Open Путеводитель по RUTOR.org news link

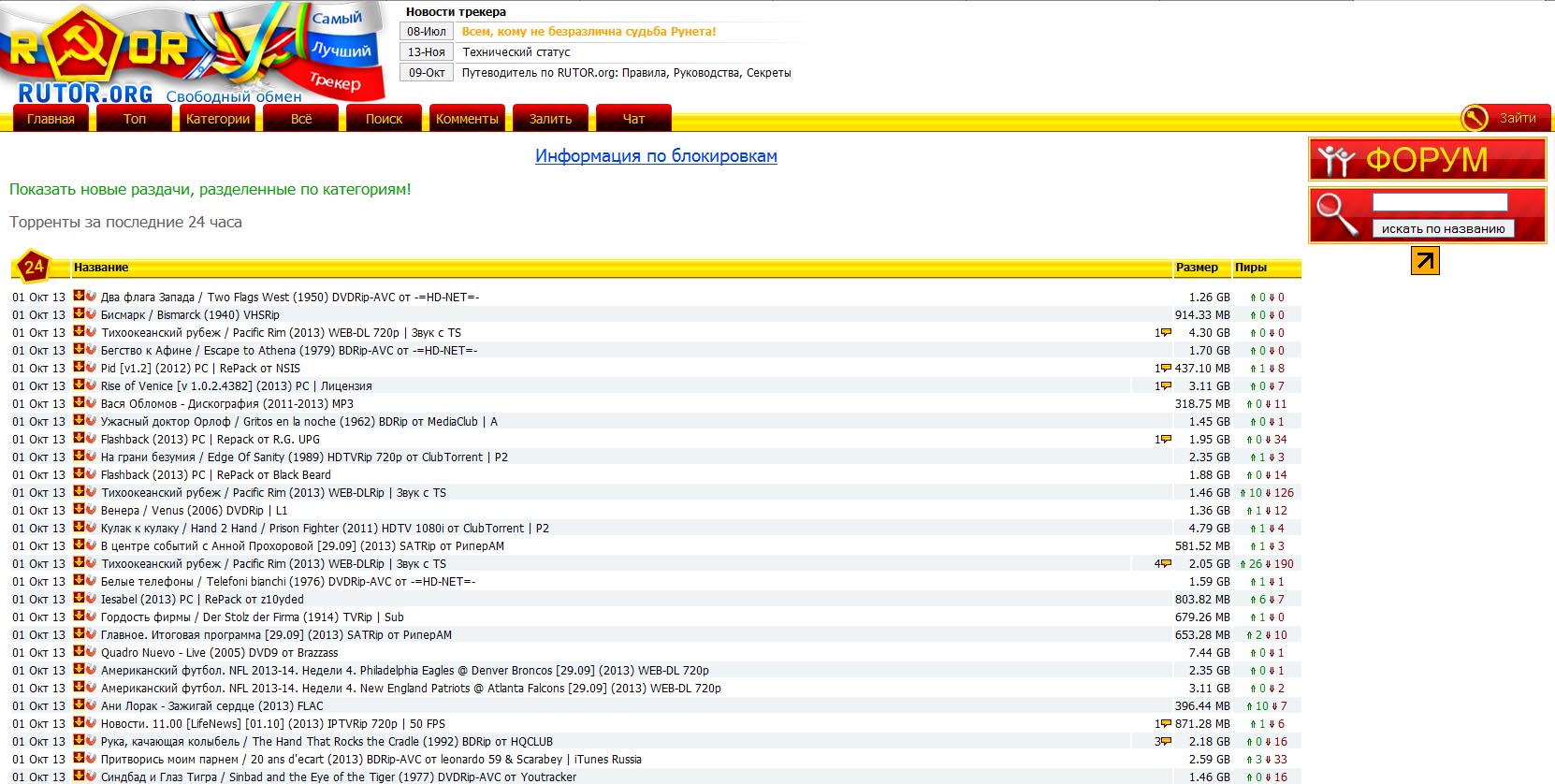pos(627,73)
